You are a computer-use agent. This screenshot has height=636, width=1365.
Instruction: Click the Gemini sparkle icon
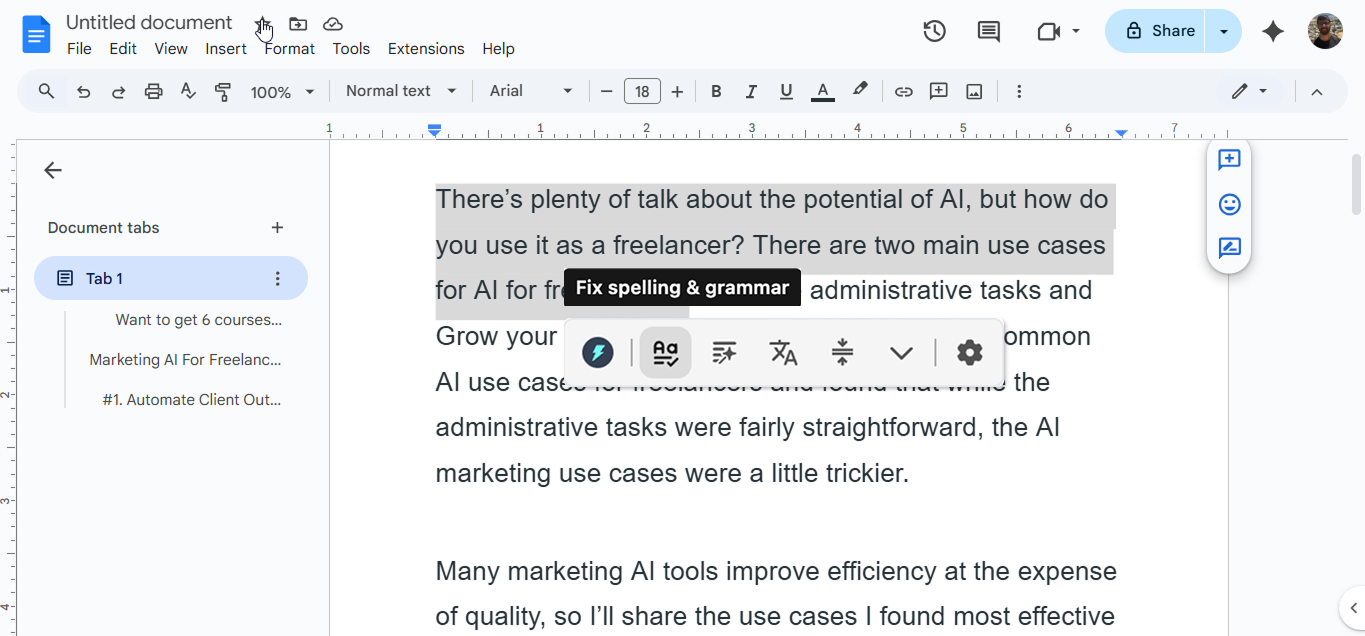coord(1272,31)
